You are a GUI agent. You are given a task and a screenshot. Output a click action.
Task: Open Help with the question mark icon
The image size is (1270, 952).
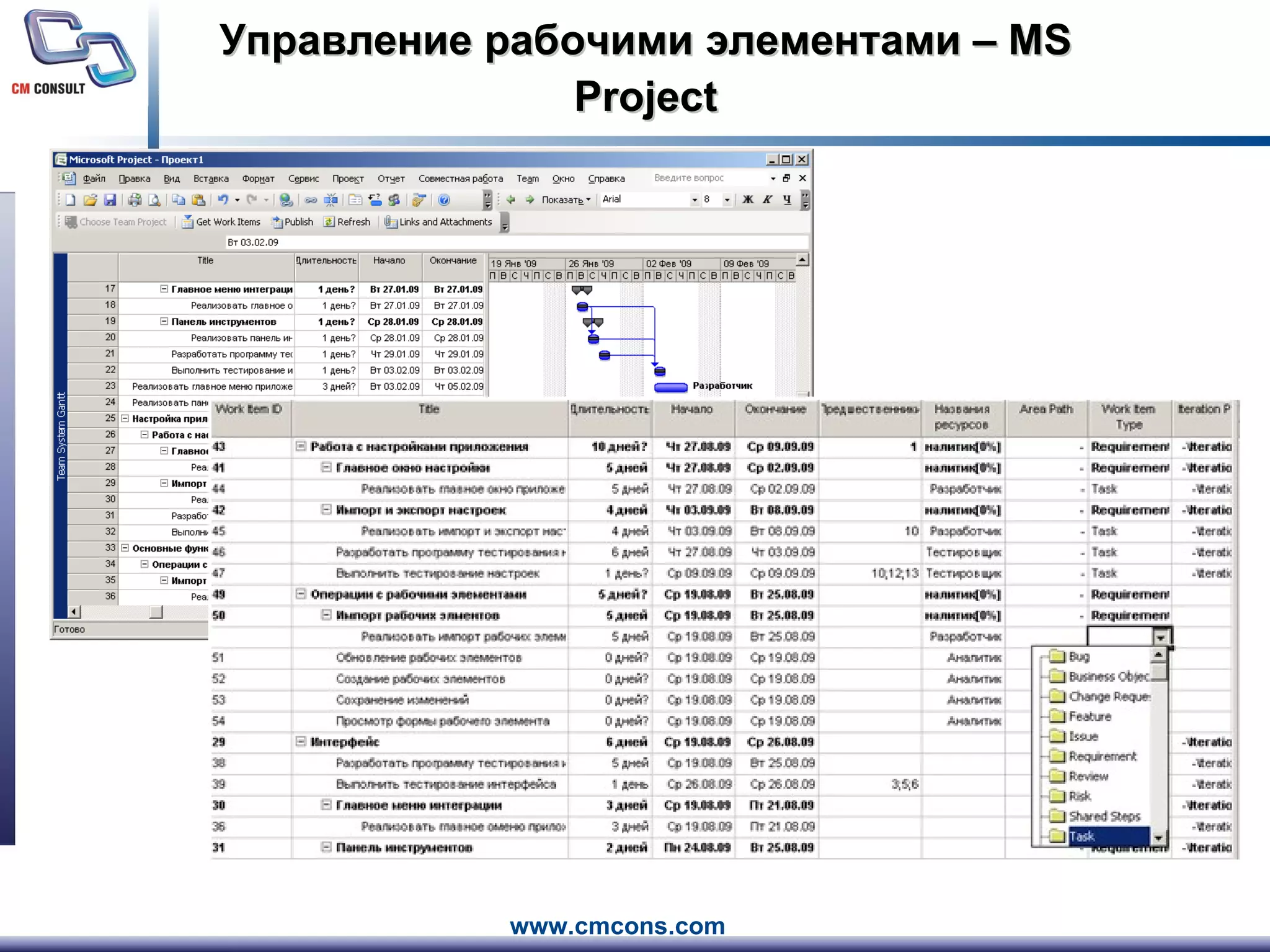pyautogui.click(x=443, y=200)
